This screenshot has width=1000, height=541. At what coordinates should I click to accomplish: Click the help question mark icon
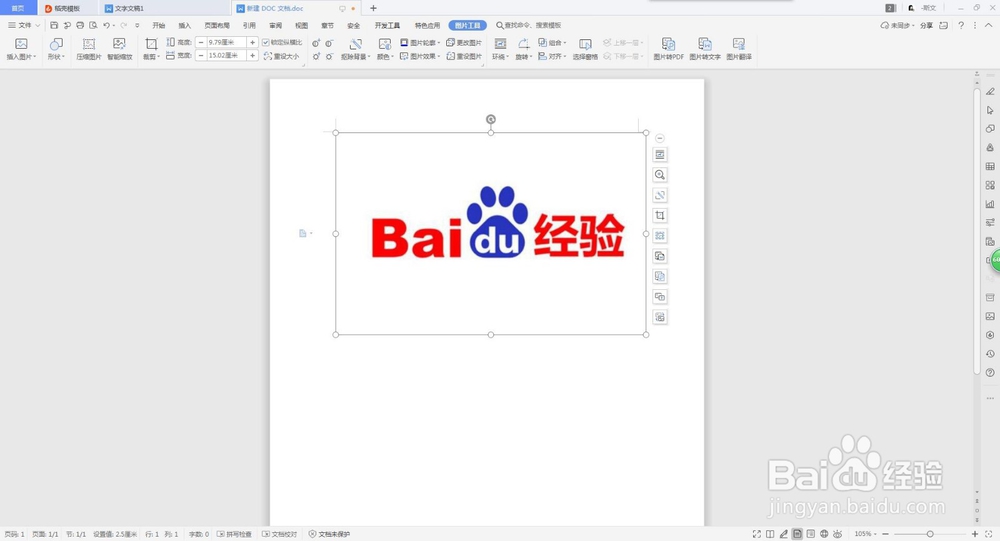click(x=961, y=26)
